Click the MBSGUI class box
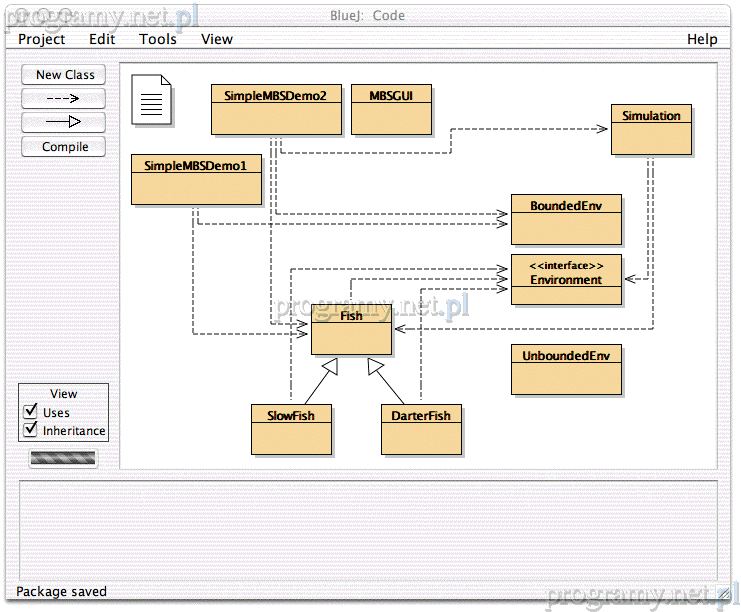 pos(391,110)
